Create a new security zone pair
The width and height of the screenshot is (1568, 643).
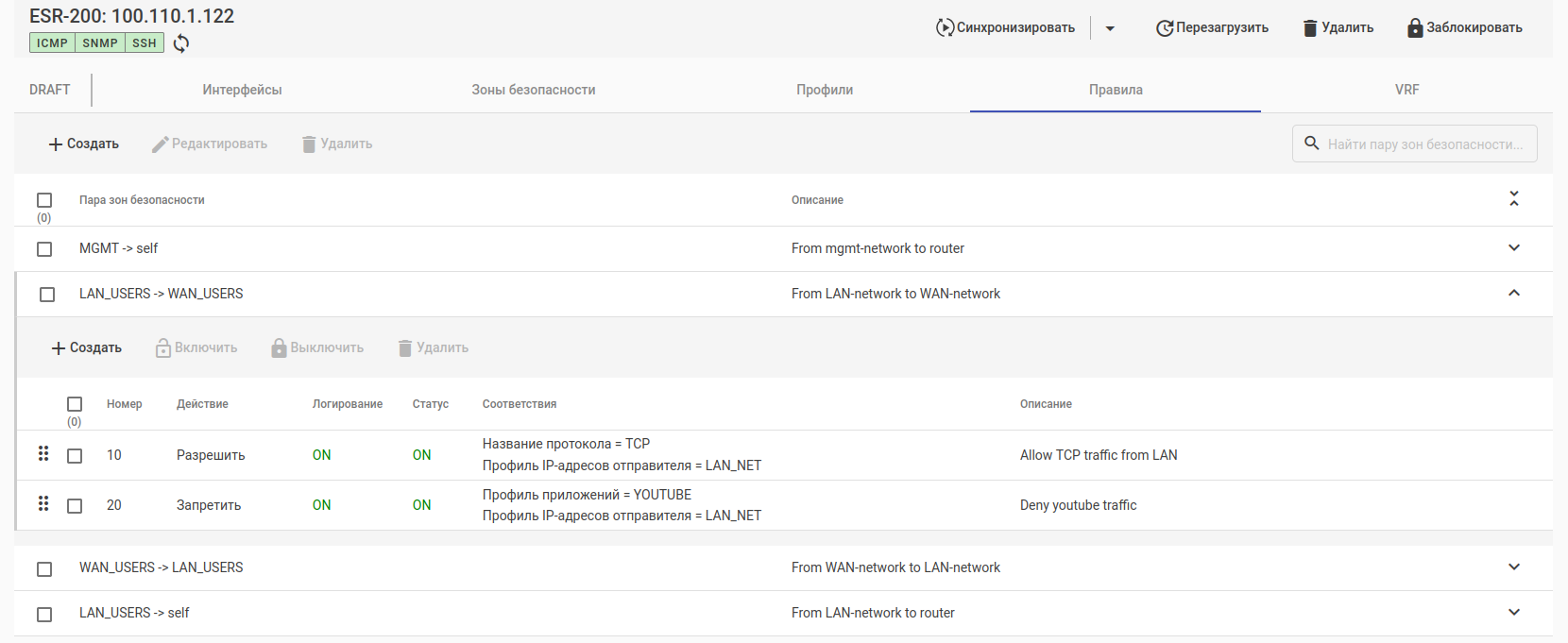click(x=84, y=144)
